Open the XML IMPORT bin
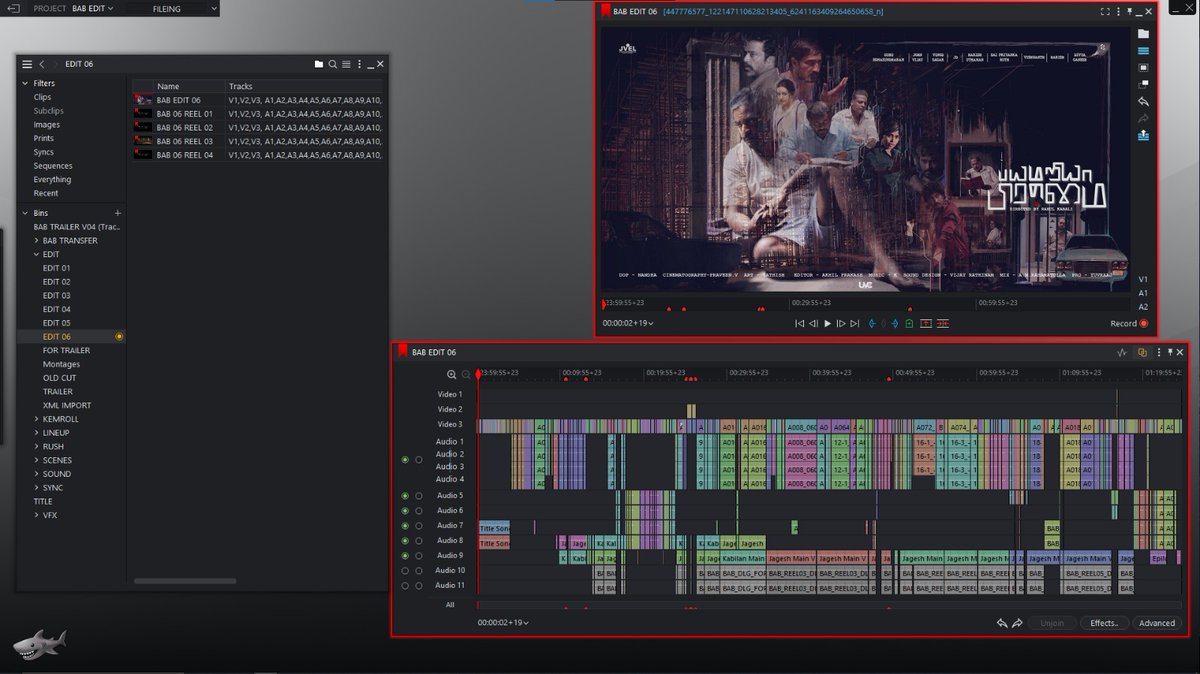Screen dimensions: 1200x674 click(x=66, y=405)
